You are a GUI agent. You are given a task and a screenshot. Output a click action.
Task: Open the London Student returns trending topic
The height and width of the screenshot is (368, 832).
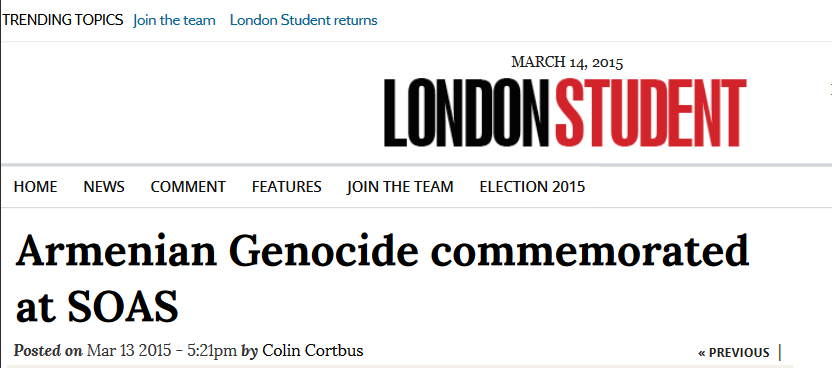click(304, 21)
